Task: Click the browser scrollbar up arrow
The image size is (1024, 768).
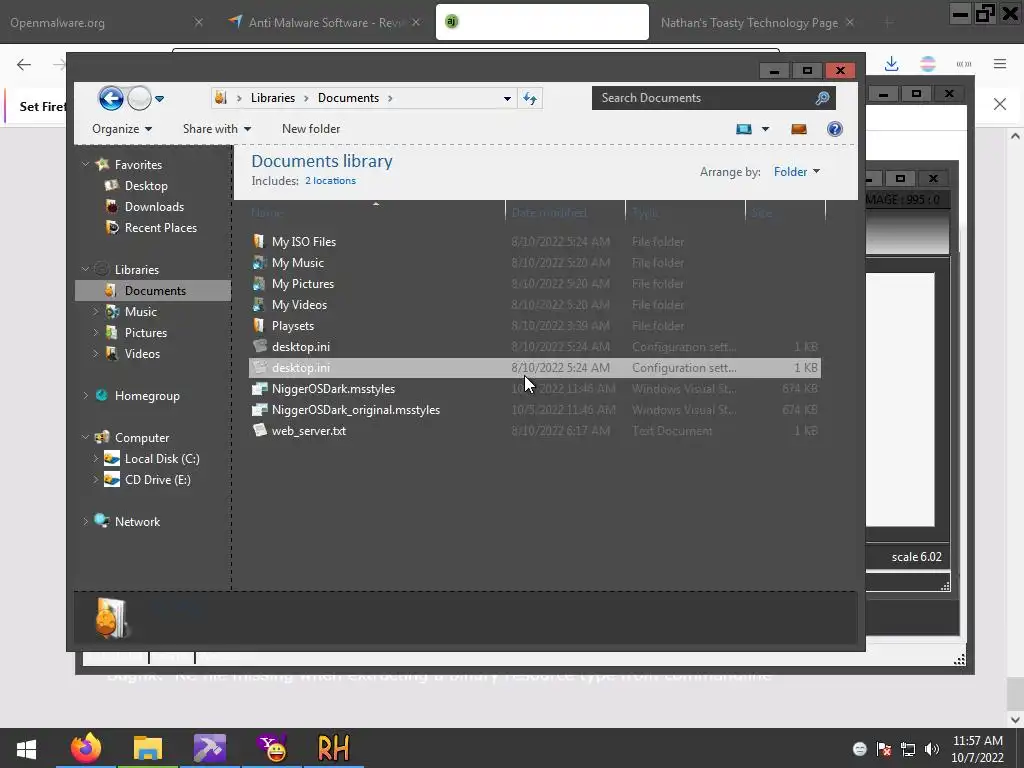Action: click(1015, 136)
